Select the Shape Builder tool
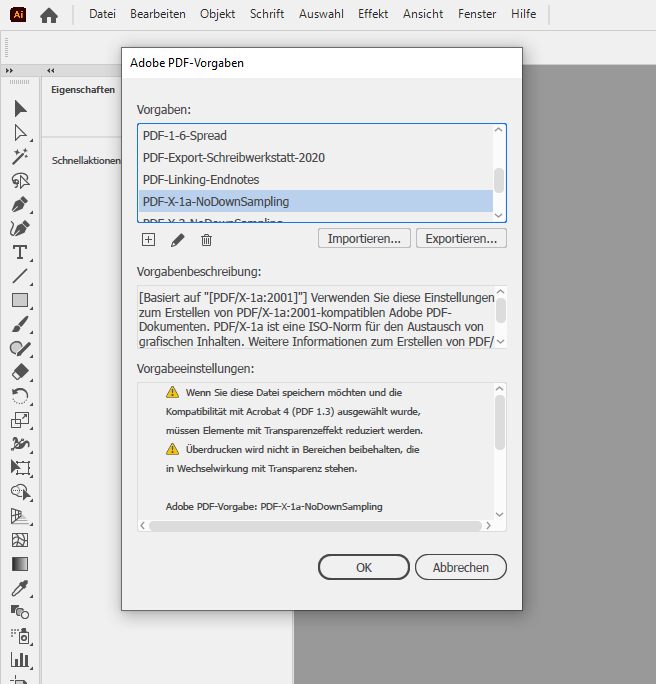This screenshot has width=656, height=684. click(x=20, y=492)
